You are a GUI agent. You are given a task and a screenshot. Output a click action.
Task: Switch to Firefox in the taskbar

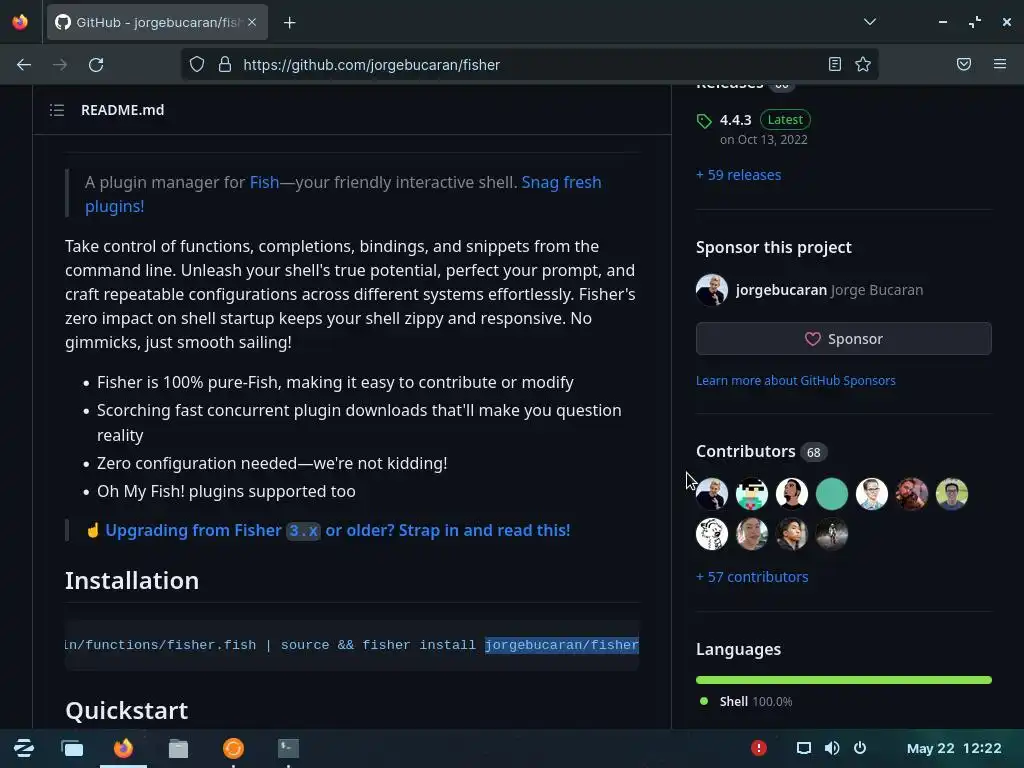pos(123,748)
